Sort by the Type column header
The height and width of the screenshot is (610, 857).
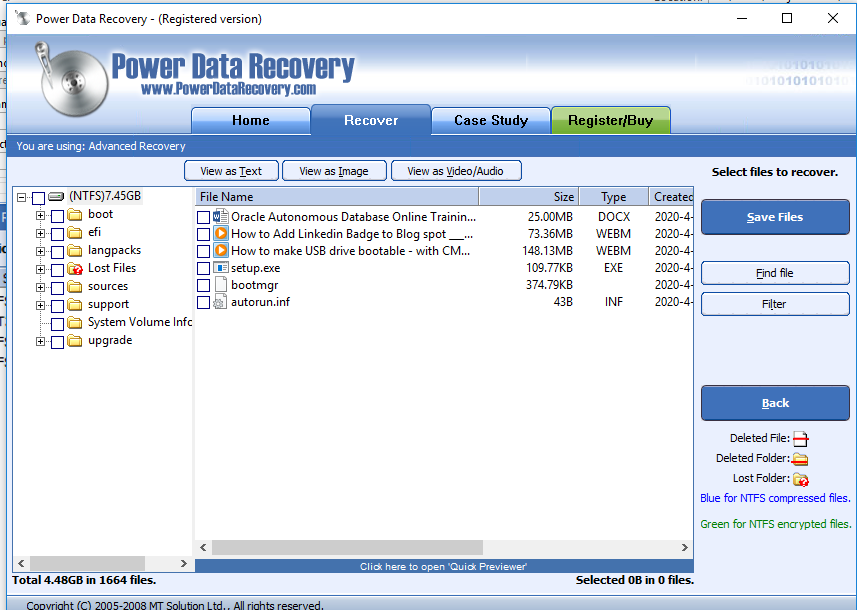(x=614, y=197)
